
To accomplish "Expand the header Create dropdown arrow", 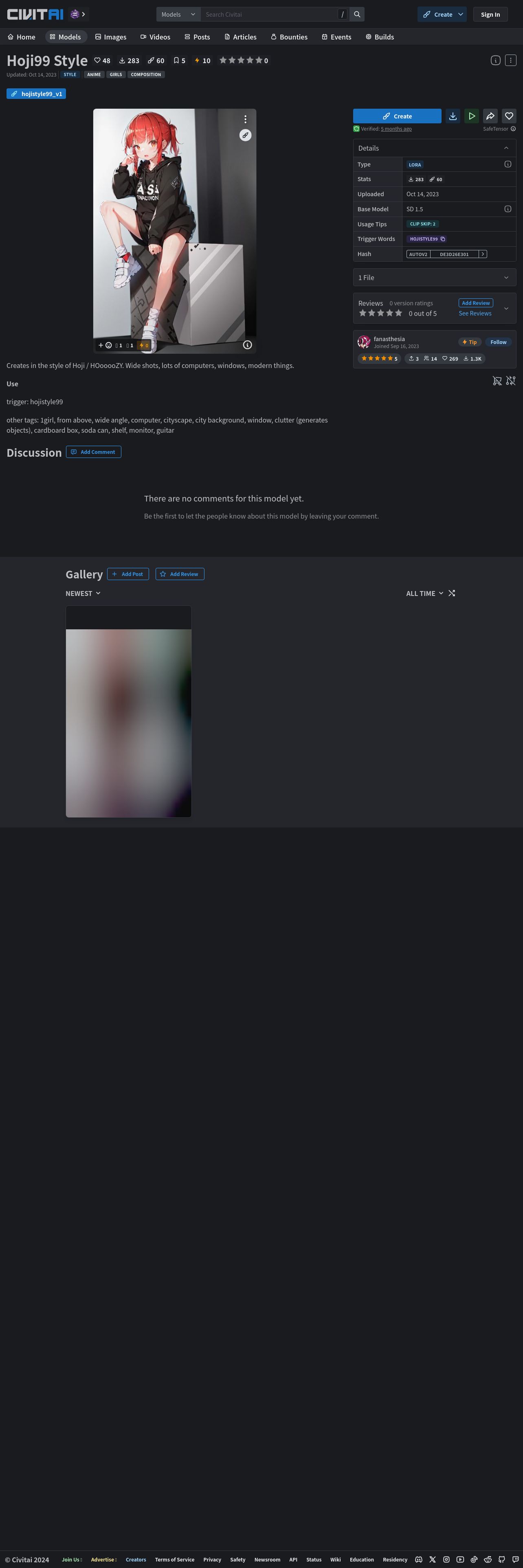I will [461, 14].
